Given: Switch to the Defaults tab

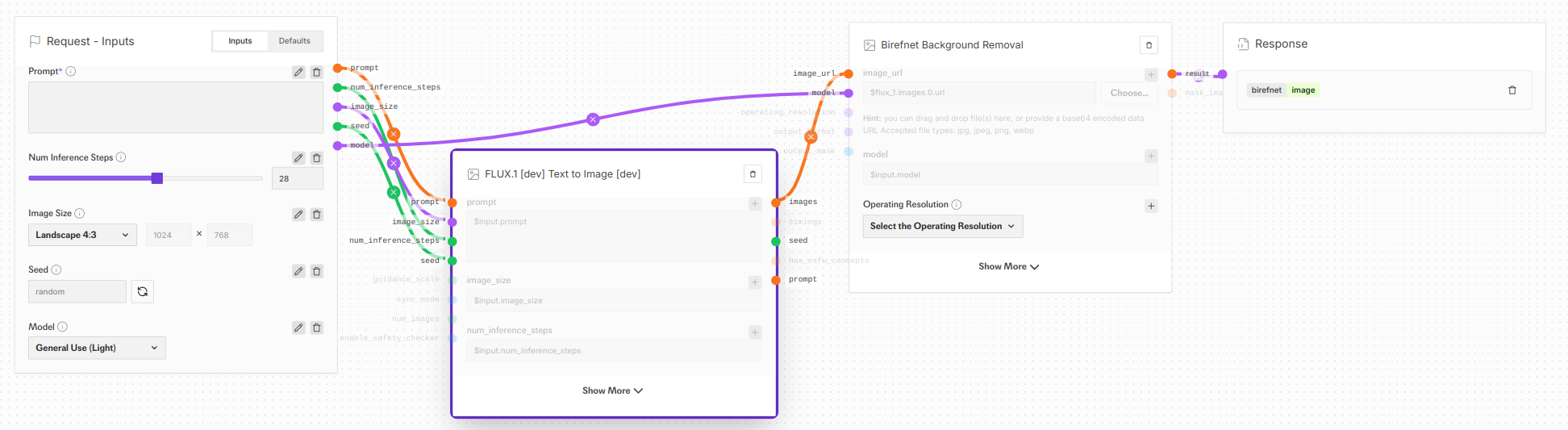Looking at the screenshot, I should [x=294, y=41].
